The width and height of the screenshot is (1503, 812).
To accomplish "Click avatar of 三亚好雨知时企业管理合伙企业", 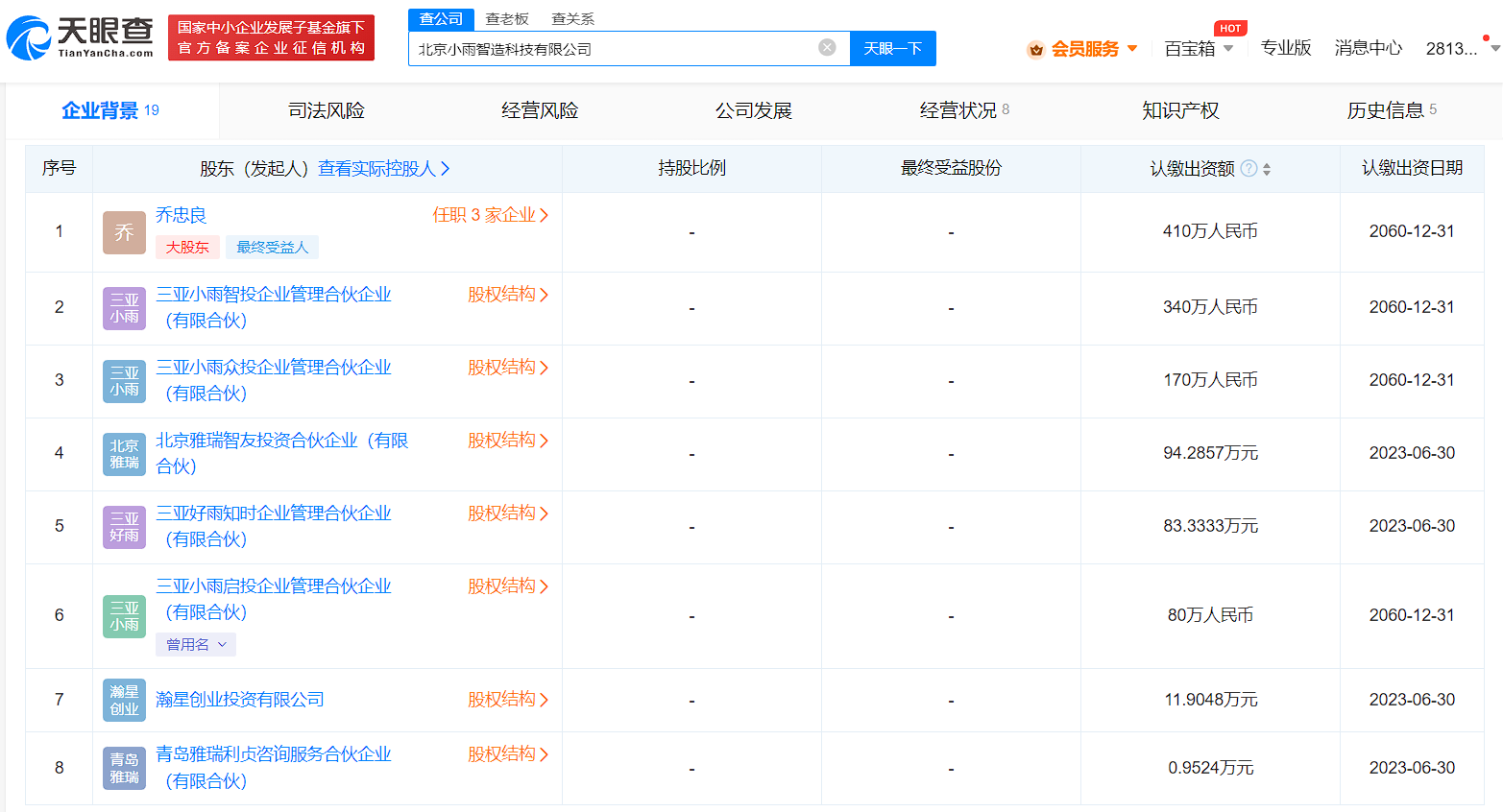I will point(124,527).
